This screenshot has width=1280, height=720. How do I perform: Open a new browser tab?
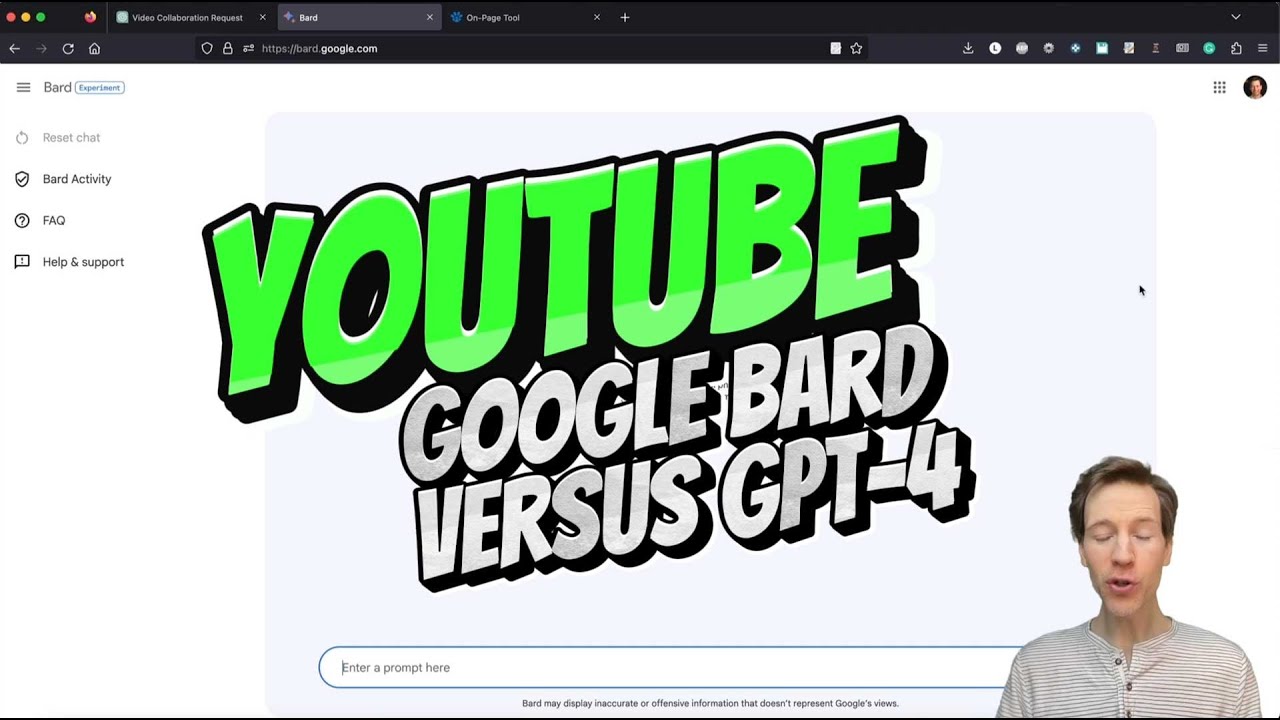[x=625, y=17]
